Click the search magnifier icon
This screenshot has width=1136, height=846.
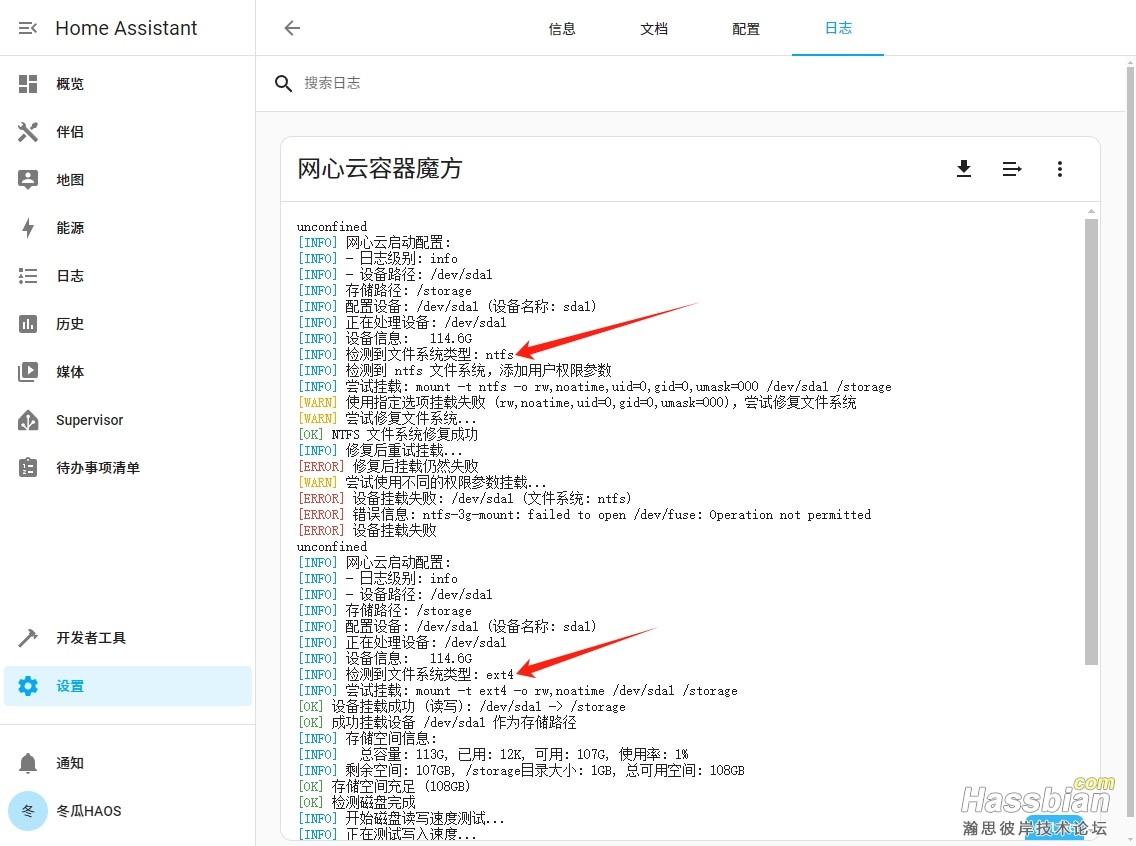[283, 83]
